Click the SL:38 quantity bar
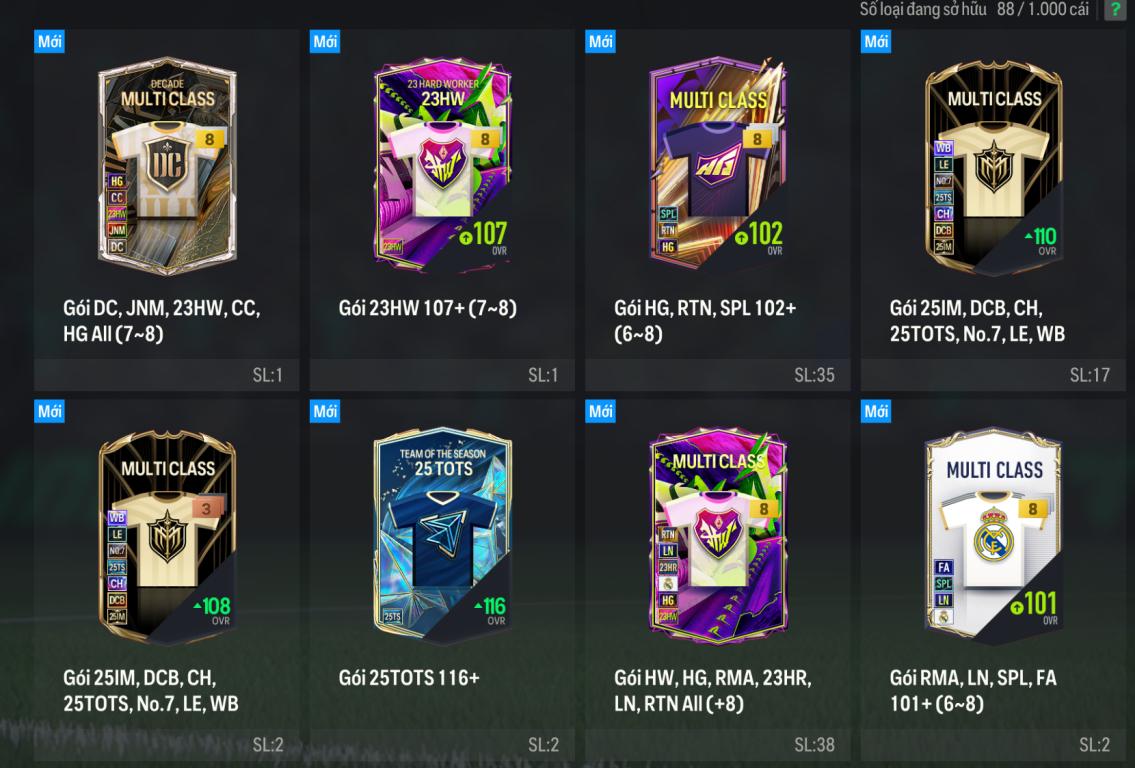 pyautogui.click(x=717, y=745)
